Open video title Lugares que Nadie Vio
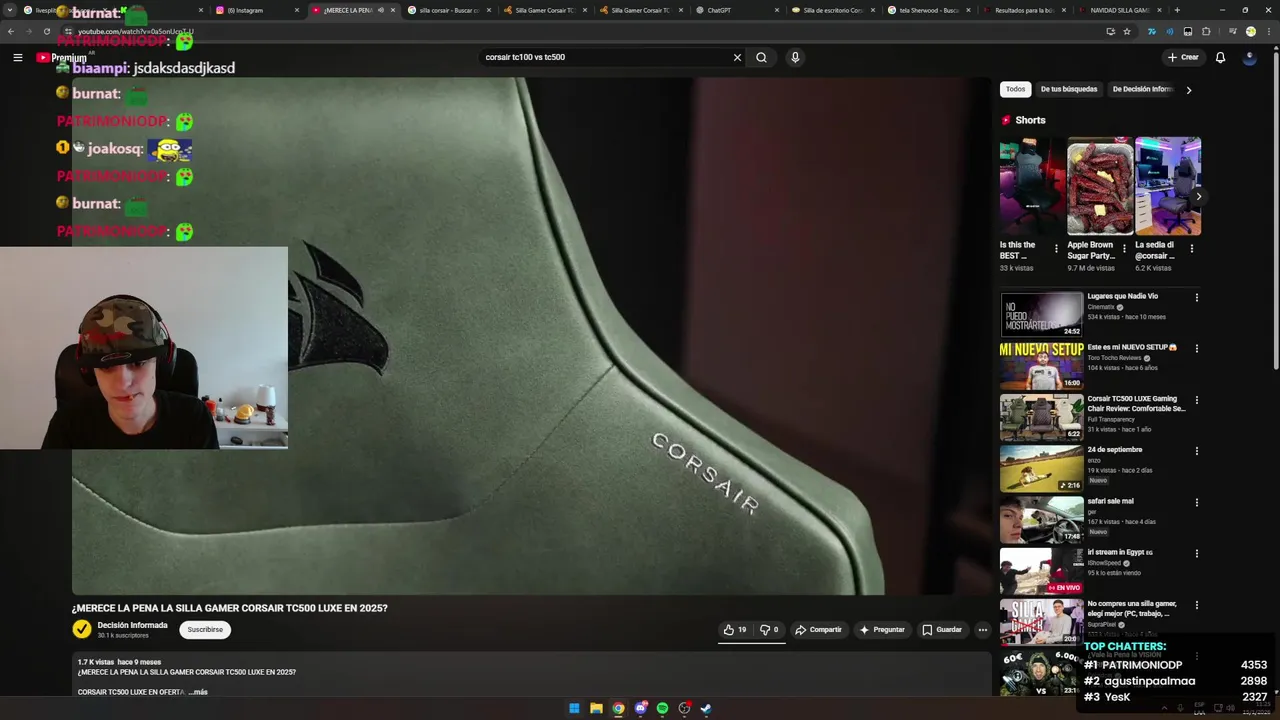The width and height of the screenshot is (1280, 720). point(1123,296)
